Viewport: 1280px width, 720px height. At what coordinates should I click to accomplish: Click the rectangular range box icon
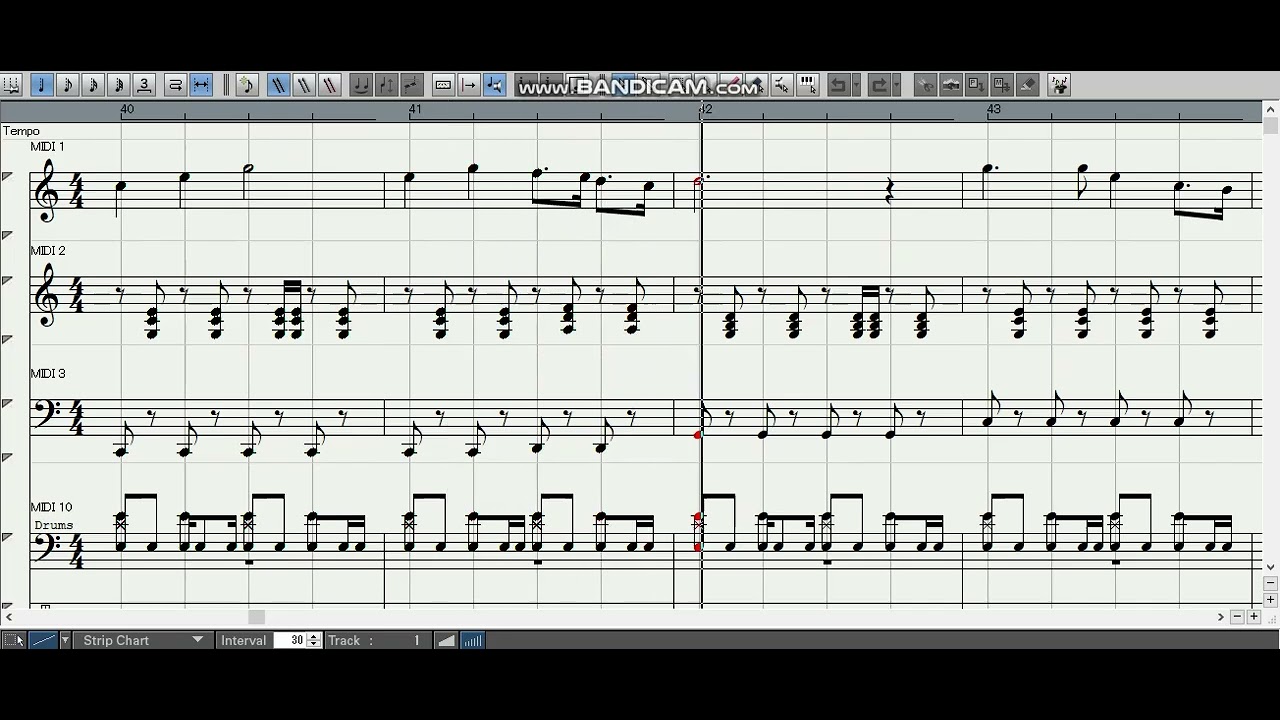(443, 85)
